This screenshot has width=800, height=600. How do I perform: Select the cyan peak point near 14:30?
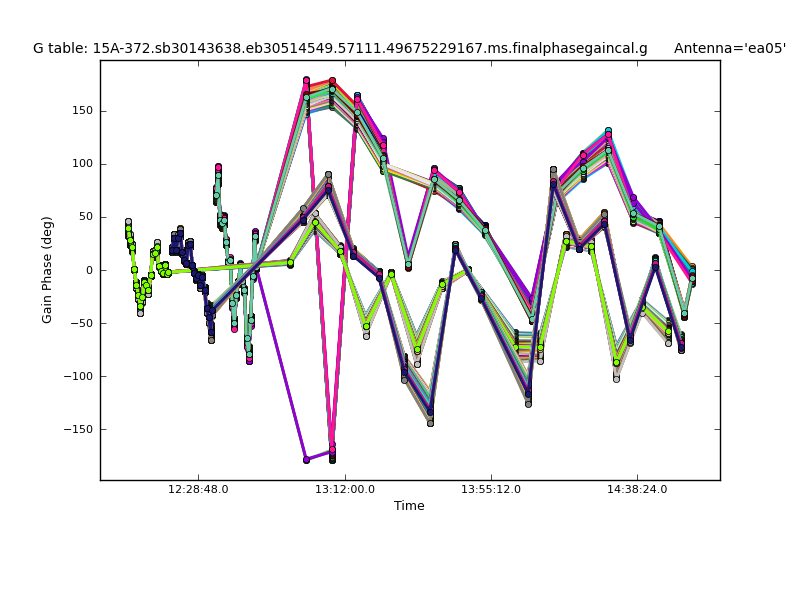pos(608,131)
